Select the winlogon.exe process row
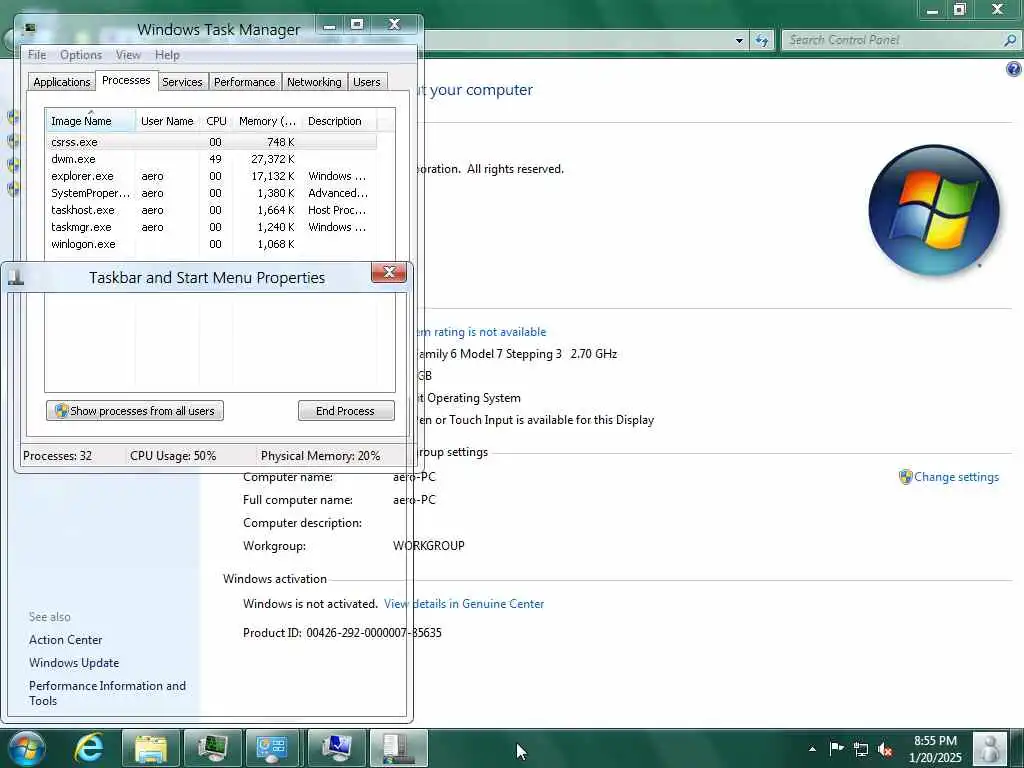The image size is (1024, 768). pyautogui.click(x=211, y=244)
